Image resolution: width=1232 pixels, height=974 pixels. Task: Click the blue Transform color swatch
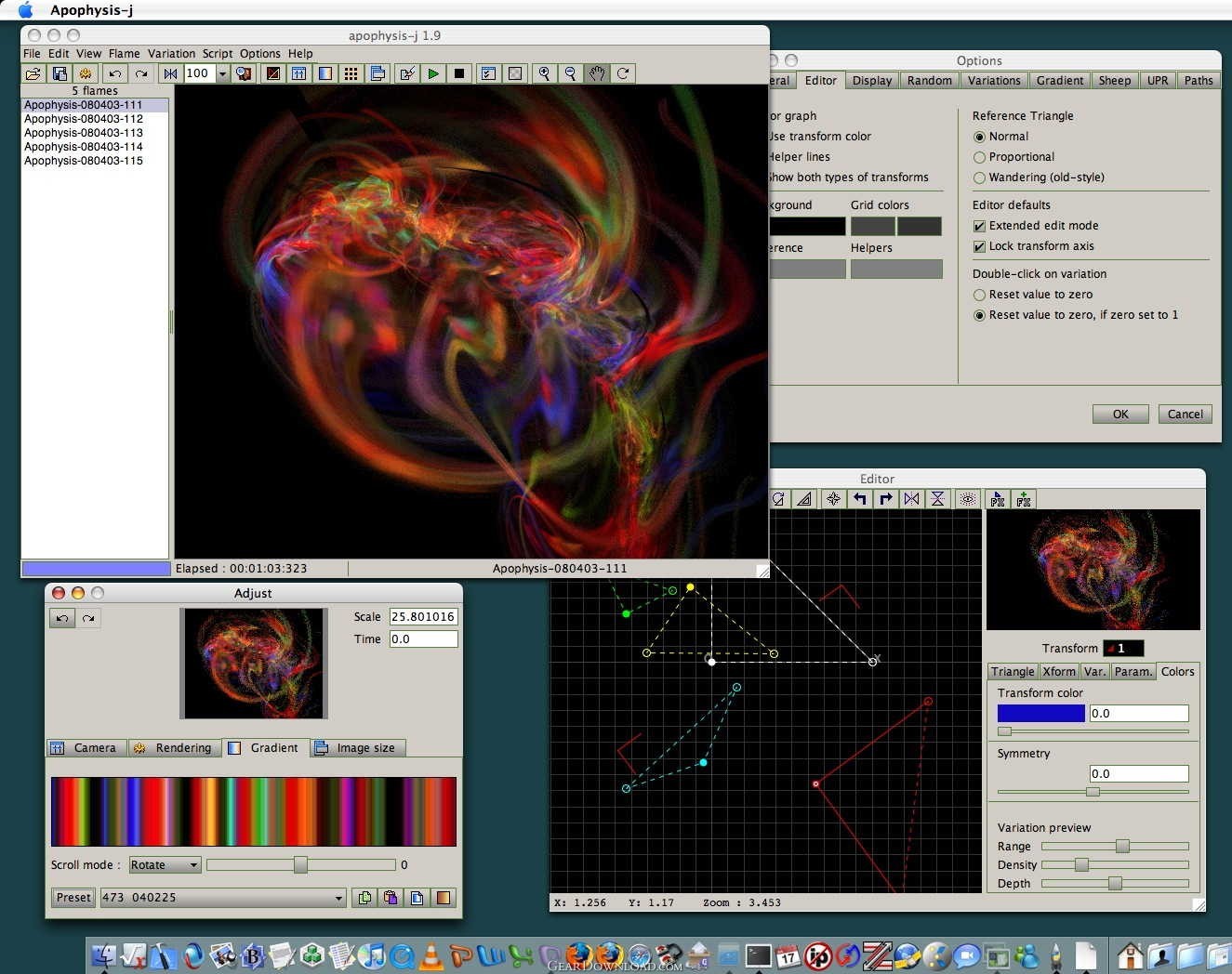pos(1040,713)
